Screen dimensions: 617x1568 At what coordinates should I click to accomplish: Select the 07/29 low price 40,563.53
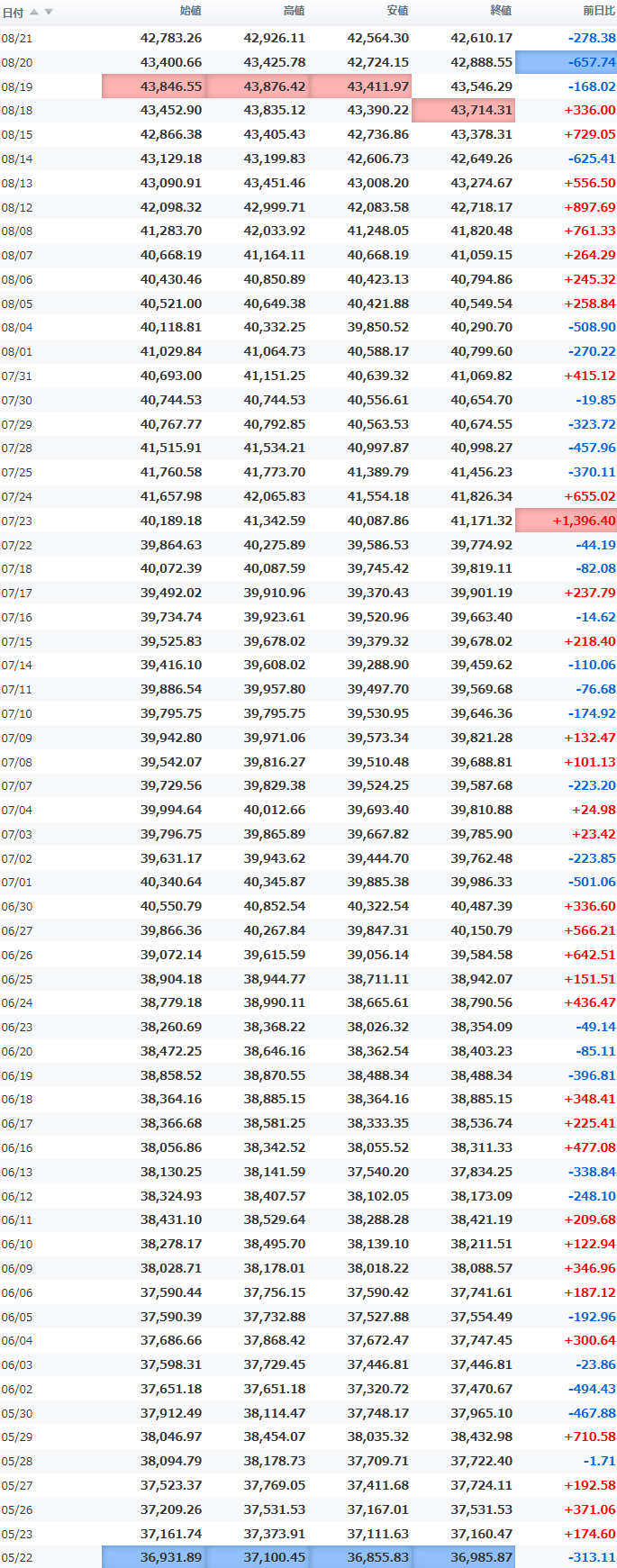point(378,423)
